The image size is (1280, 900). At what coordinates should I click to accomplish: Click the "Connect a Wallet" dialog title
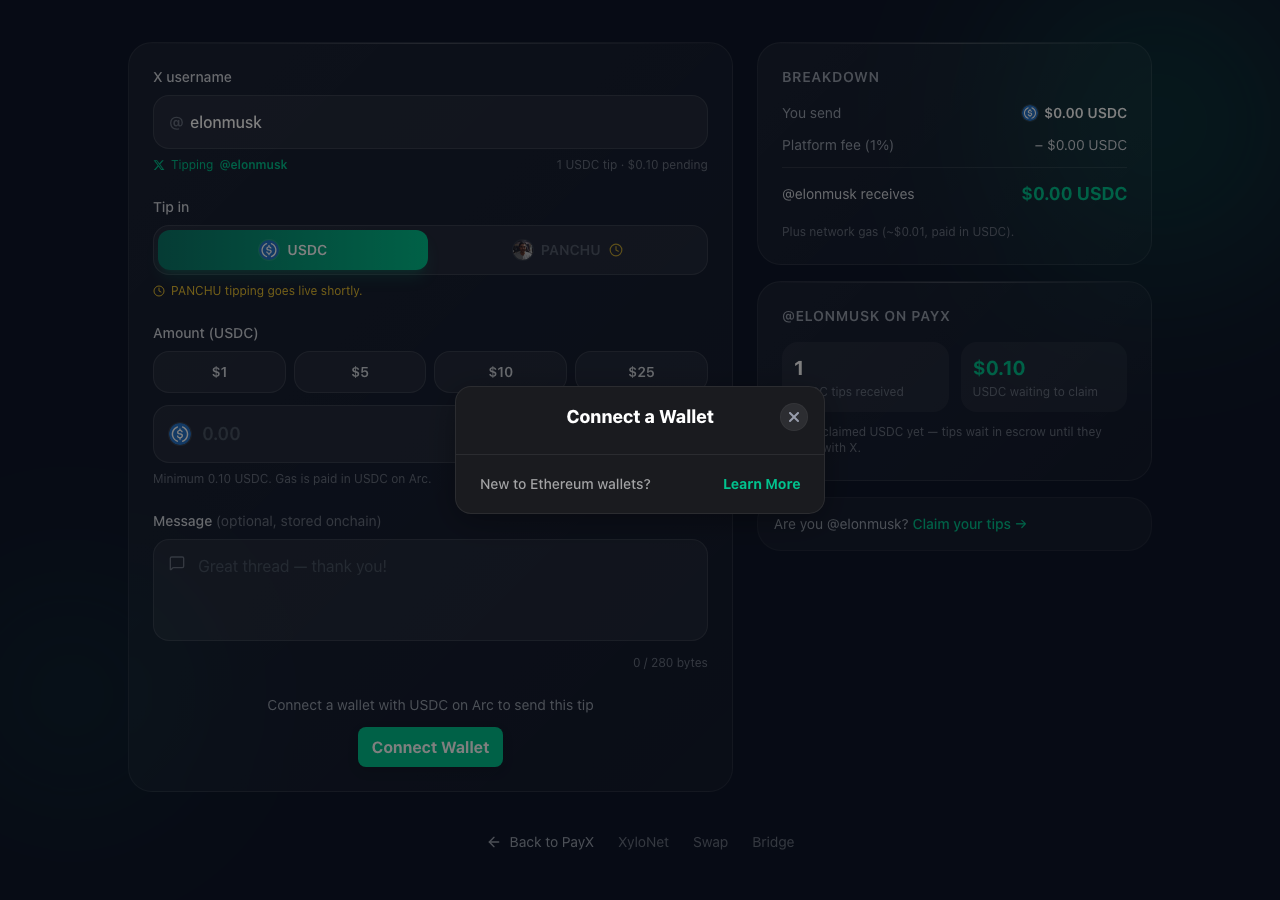pos(640,417)
